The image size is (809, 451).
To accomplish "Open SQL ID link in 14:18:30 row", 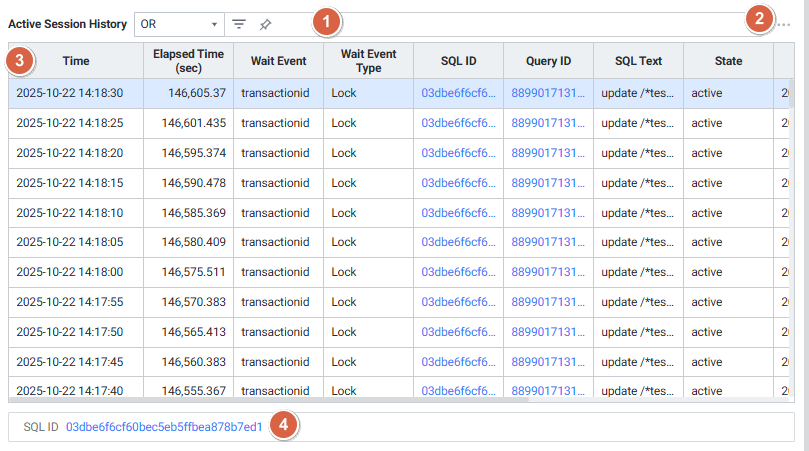I will pyautogui.click(x=457, y=93).
